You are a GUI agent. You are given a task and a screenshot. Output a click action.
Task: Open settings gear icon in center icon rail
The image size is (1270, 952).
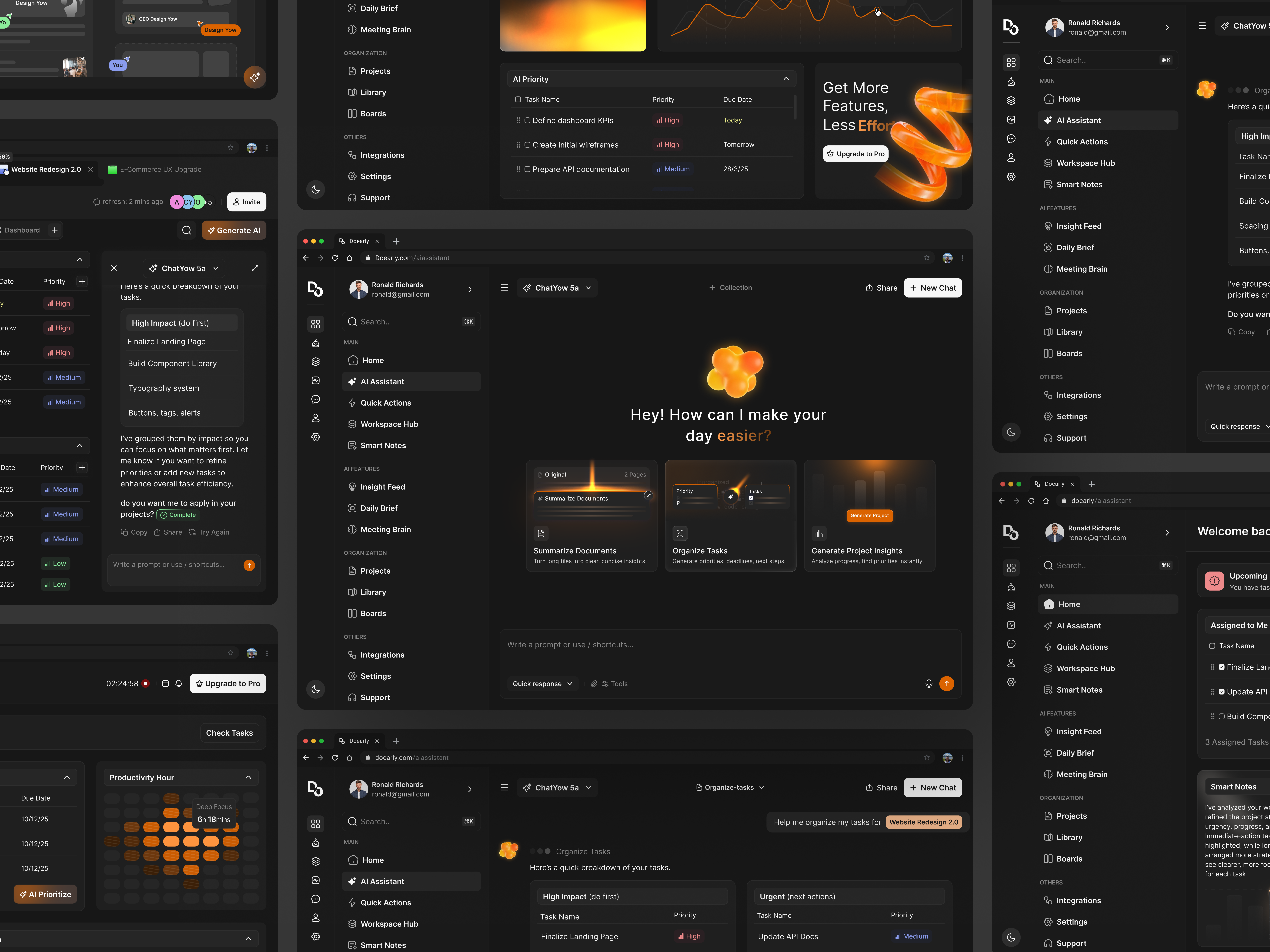[x=316, y=437]
